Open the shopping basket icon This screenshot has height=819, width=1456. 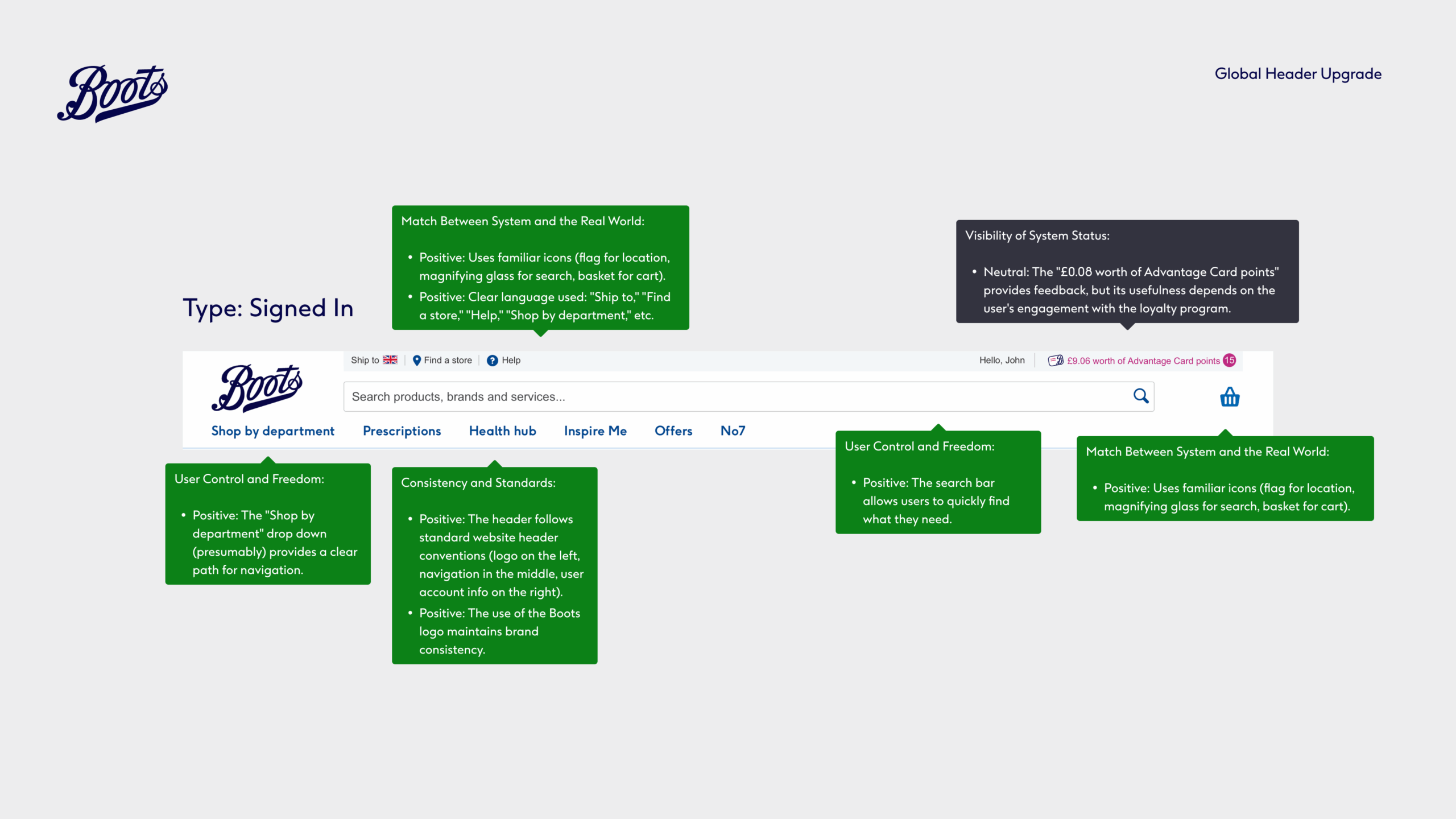coord(1230,397)
